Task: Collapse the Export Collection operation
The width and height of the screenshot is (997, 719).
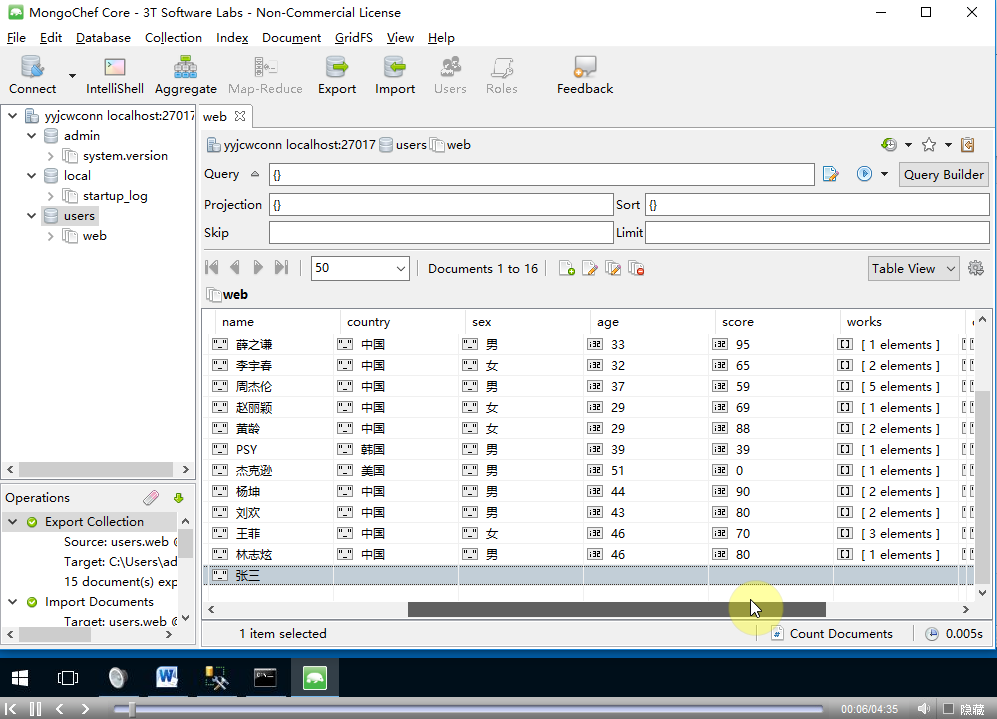Action: click(12, 522)
